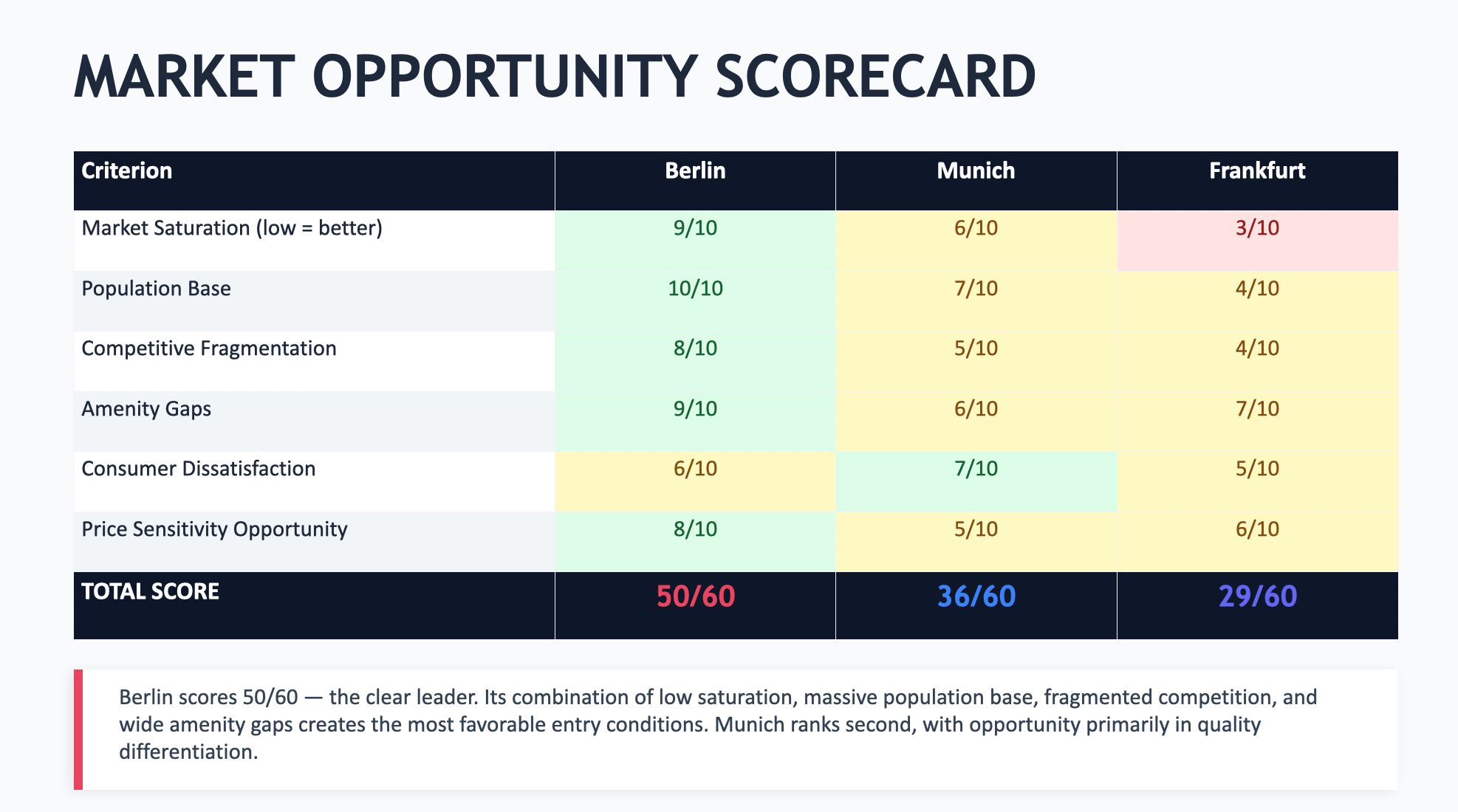Select the Market Saturation row label
This screenshot has width=1458, height=812.
click(x=232, y=228)
